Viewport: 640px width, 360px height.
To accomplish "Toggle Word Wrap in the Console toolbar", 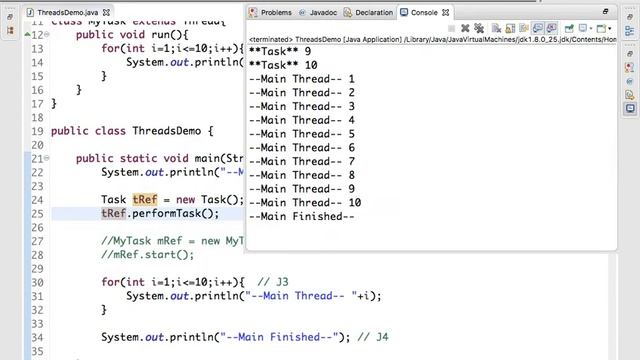I will coord(524,28).
